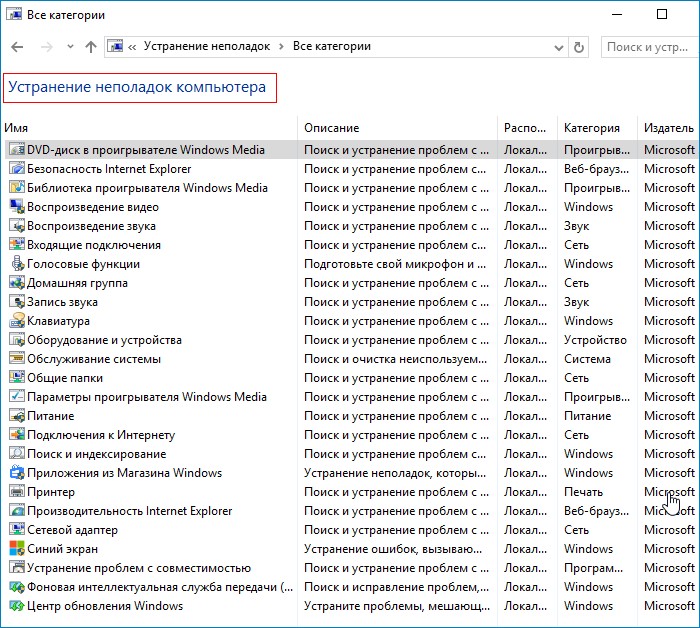700x628 pixels.
Task: Click the Up one level arrow
Action: [91, 47]
